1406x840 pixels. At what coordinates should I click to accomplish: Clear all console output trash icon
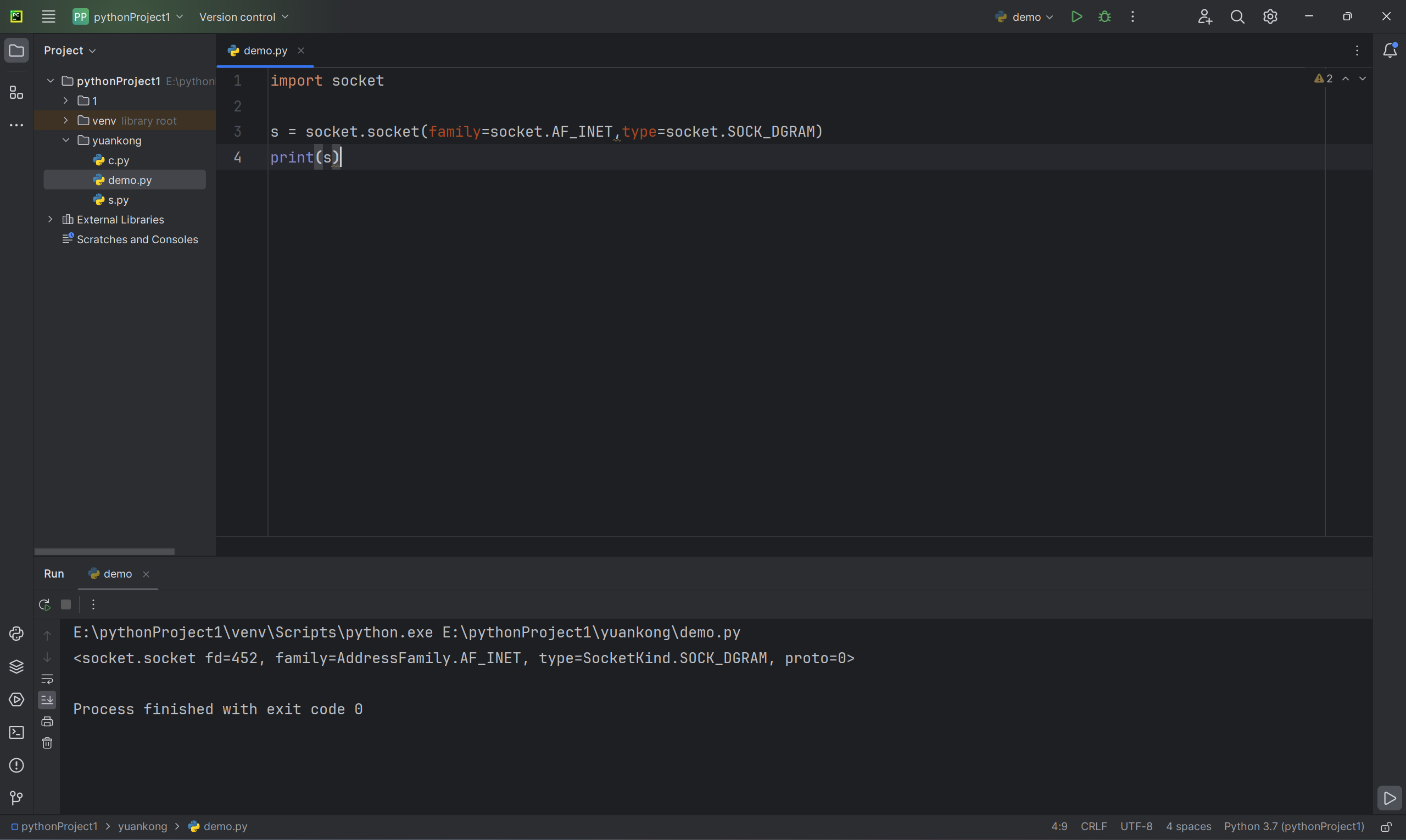pos(47,743)
